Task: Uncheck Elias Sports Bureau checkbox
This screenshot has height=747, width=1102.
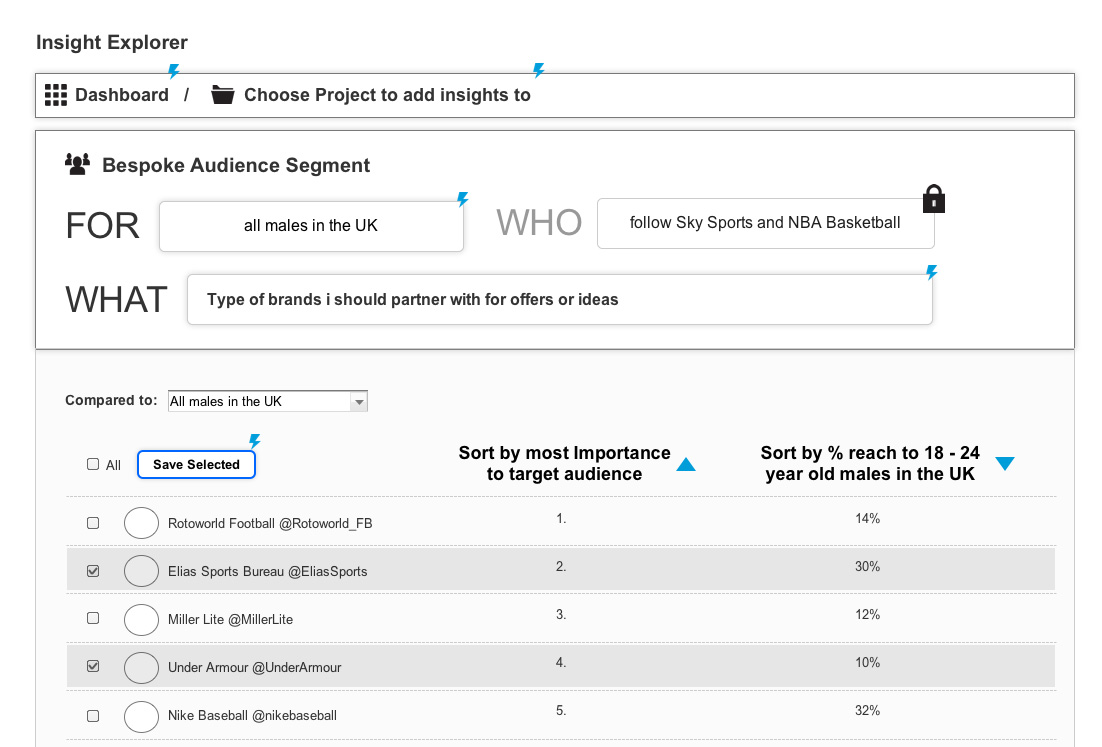Action: pos(93,571)
